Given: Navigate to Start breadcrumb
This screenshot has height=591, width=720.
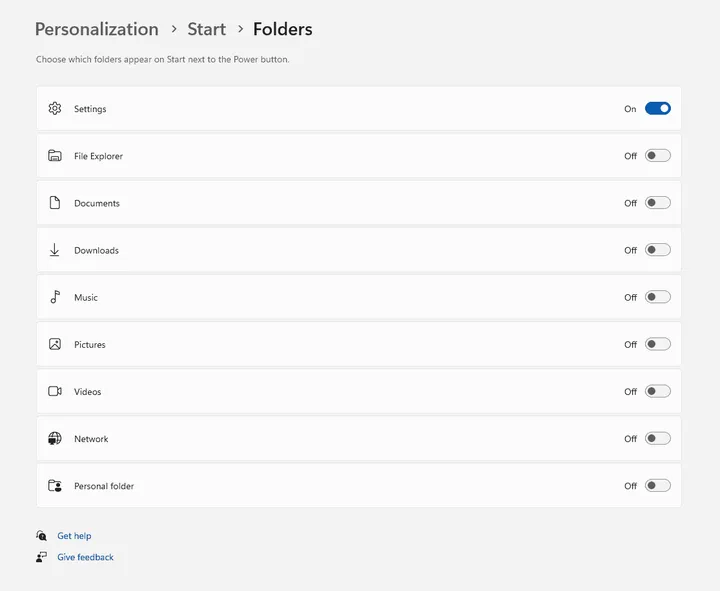Looking at the screenshot, I should click(x=206, y=29).
